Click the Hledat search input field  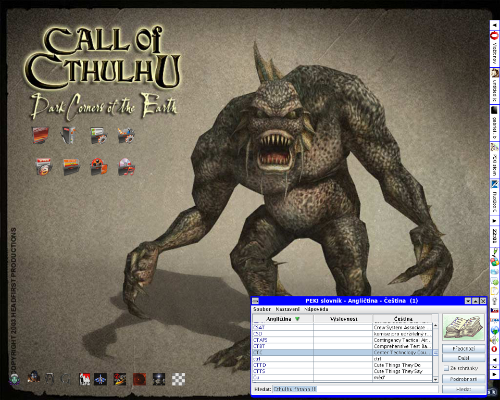point(355,389)
